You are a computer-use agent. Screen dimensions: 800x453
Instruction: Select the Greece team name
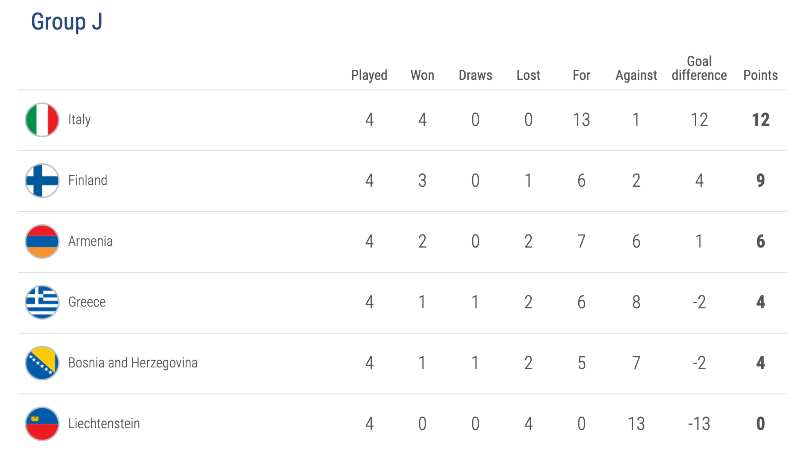pyautogui.click(x=86, y=302)
